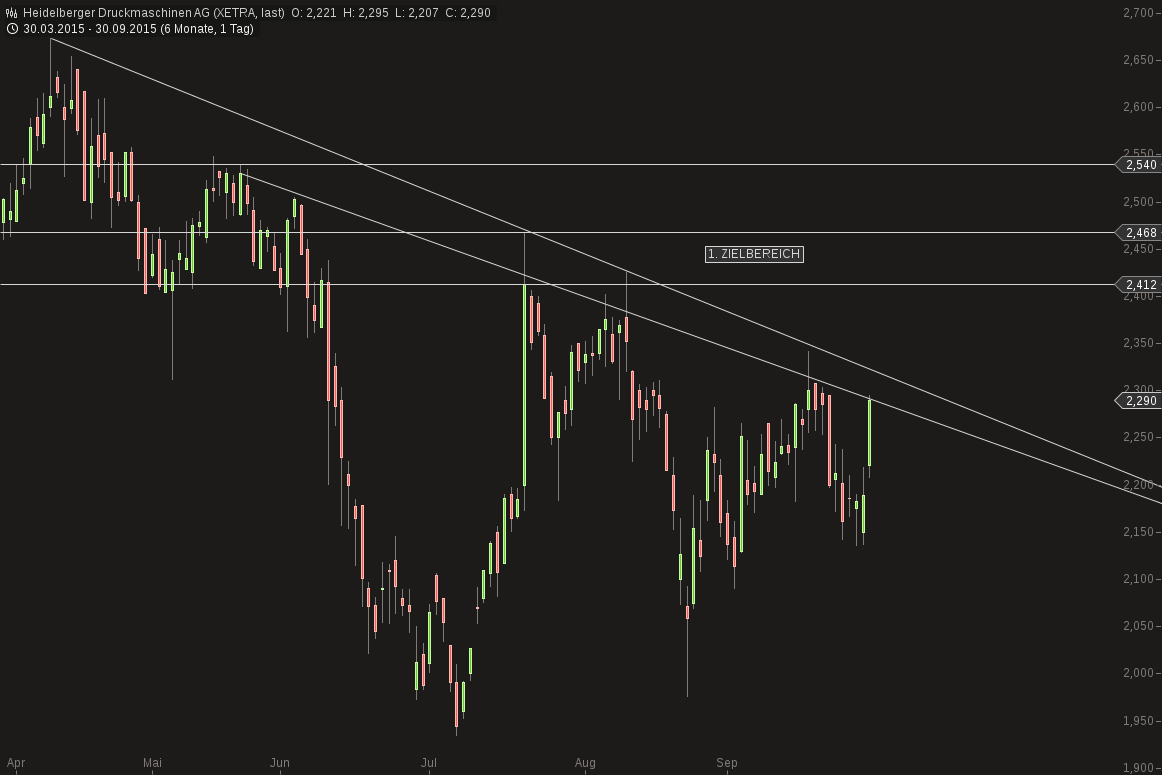
Task: Click the 2,050 price axis label
Action: tap(1138, 626)
